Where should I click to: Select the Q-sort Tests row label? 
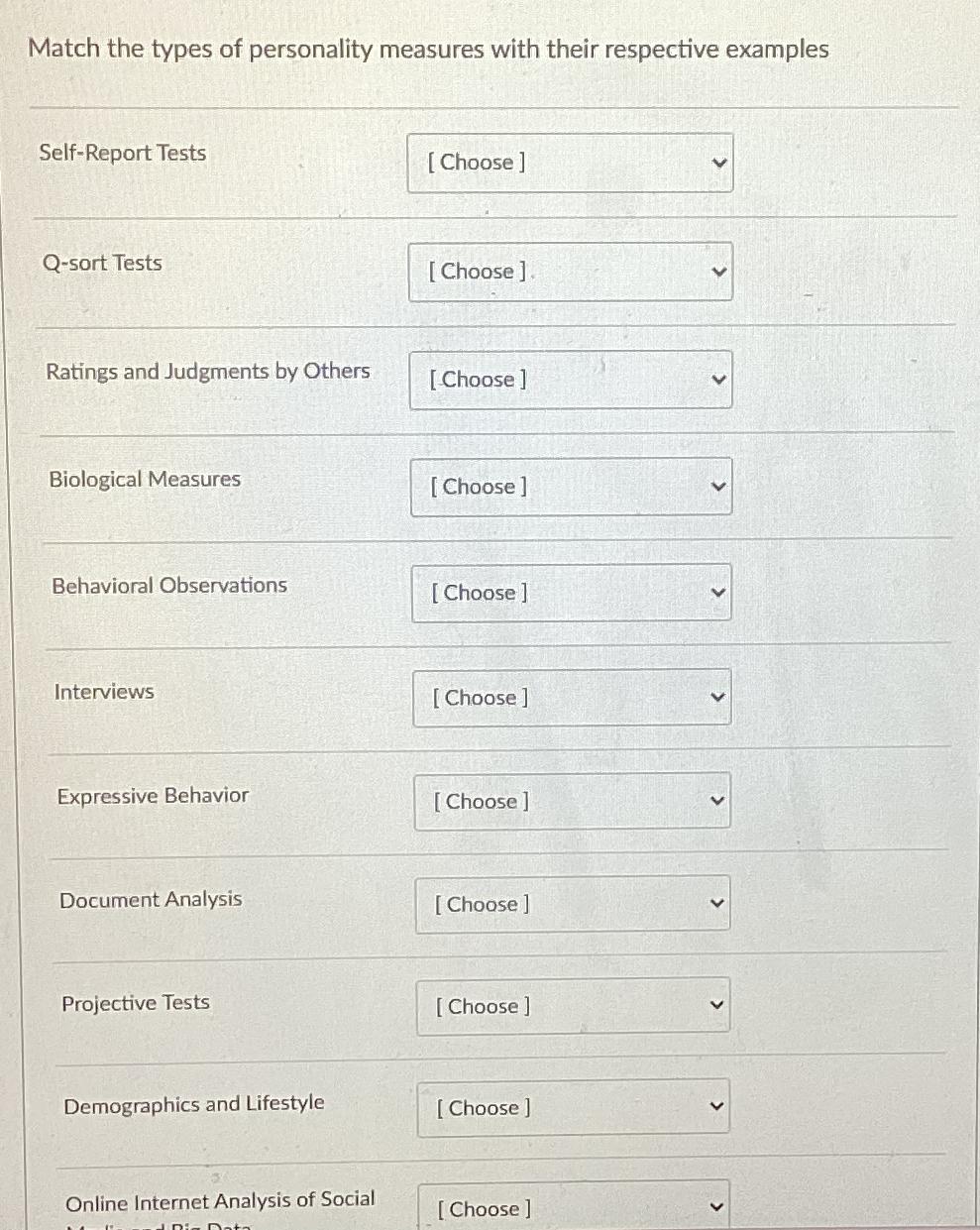[103, 263]
